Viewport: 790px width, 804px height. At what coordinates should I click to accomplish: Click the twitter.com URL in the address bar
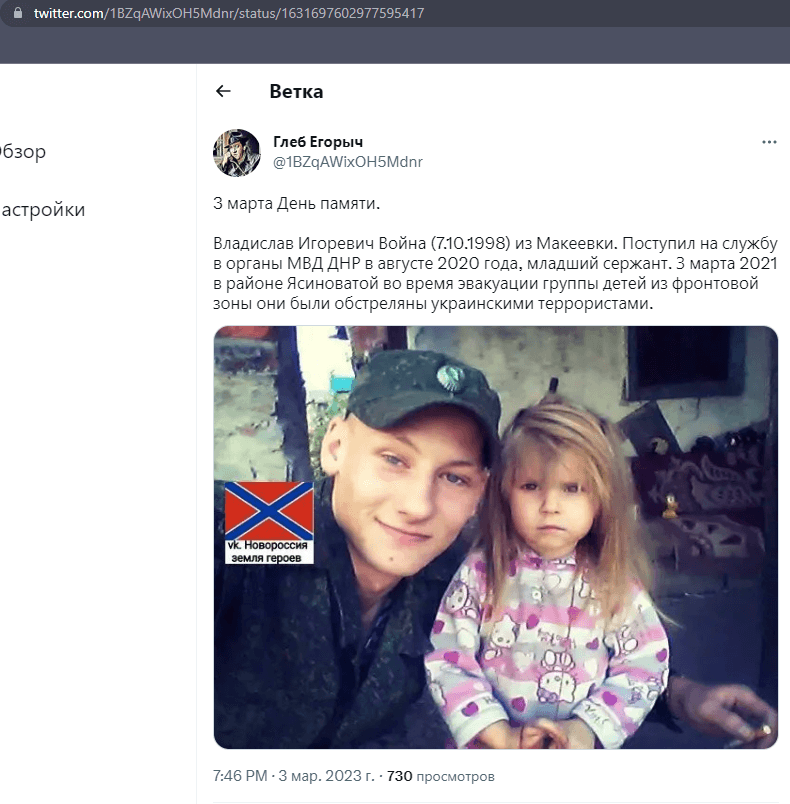point(70,14)
